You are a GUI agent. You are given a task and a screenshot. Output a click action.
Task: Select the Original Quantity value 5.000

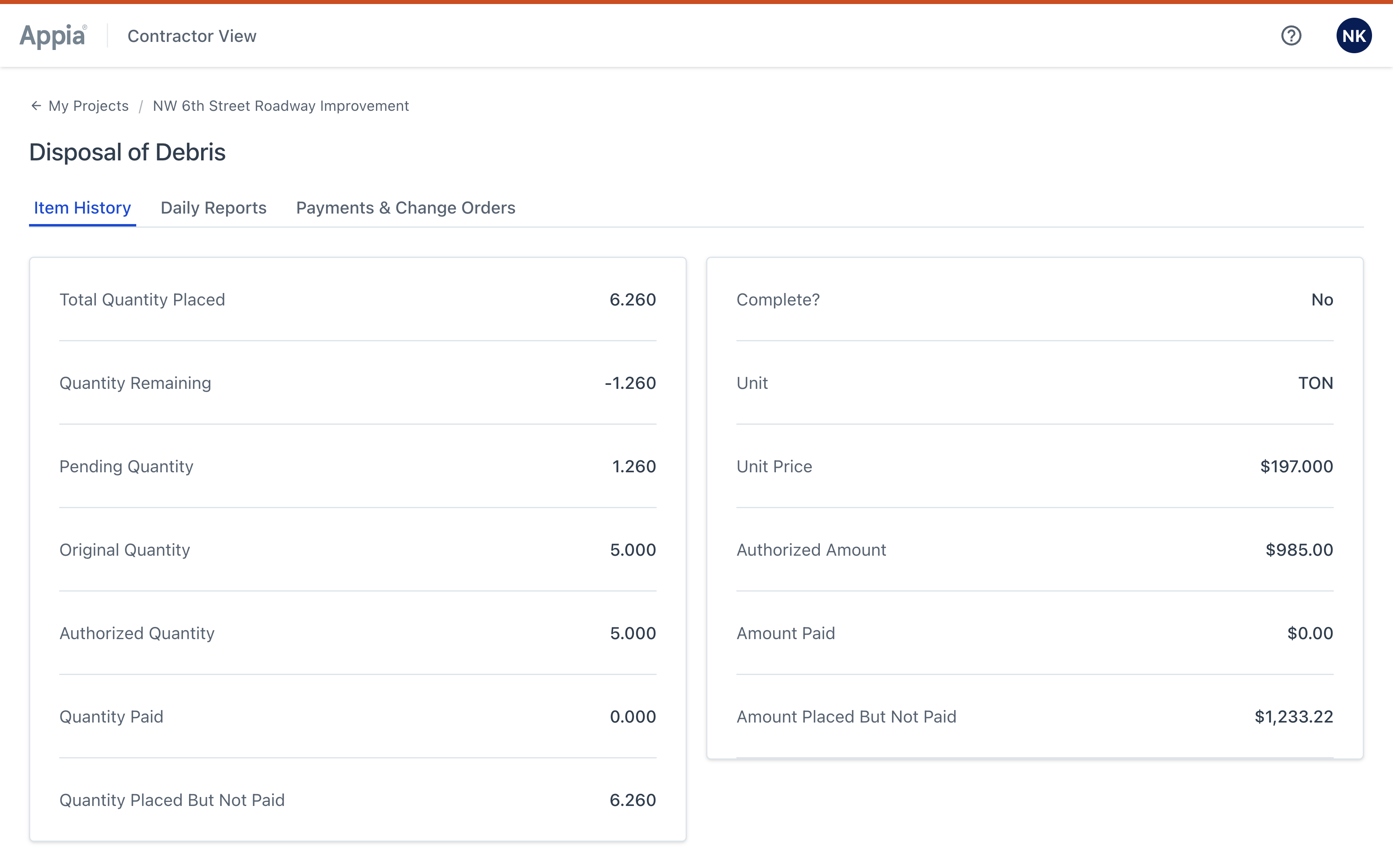(x=633, y=550)
